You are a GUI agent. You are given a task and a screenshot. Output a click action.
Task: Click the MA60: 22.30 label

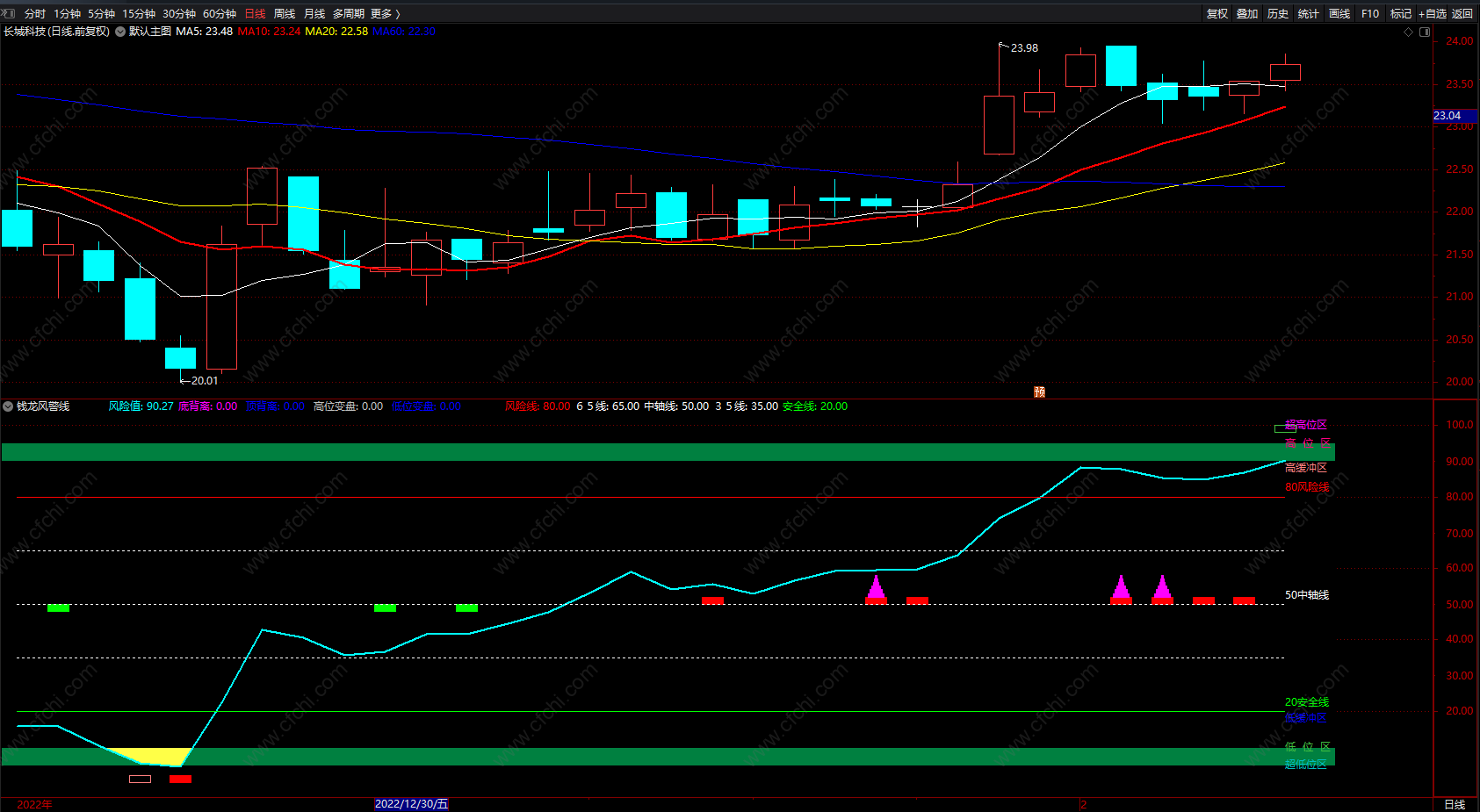(404, 32)
